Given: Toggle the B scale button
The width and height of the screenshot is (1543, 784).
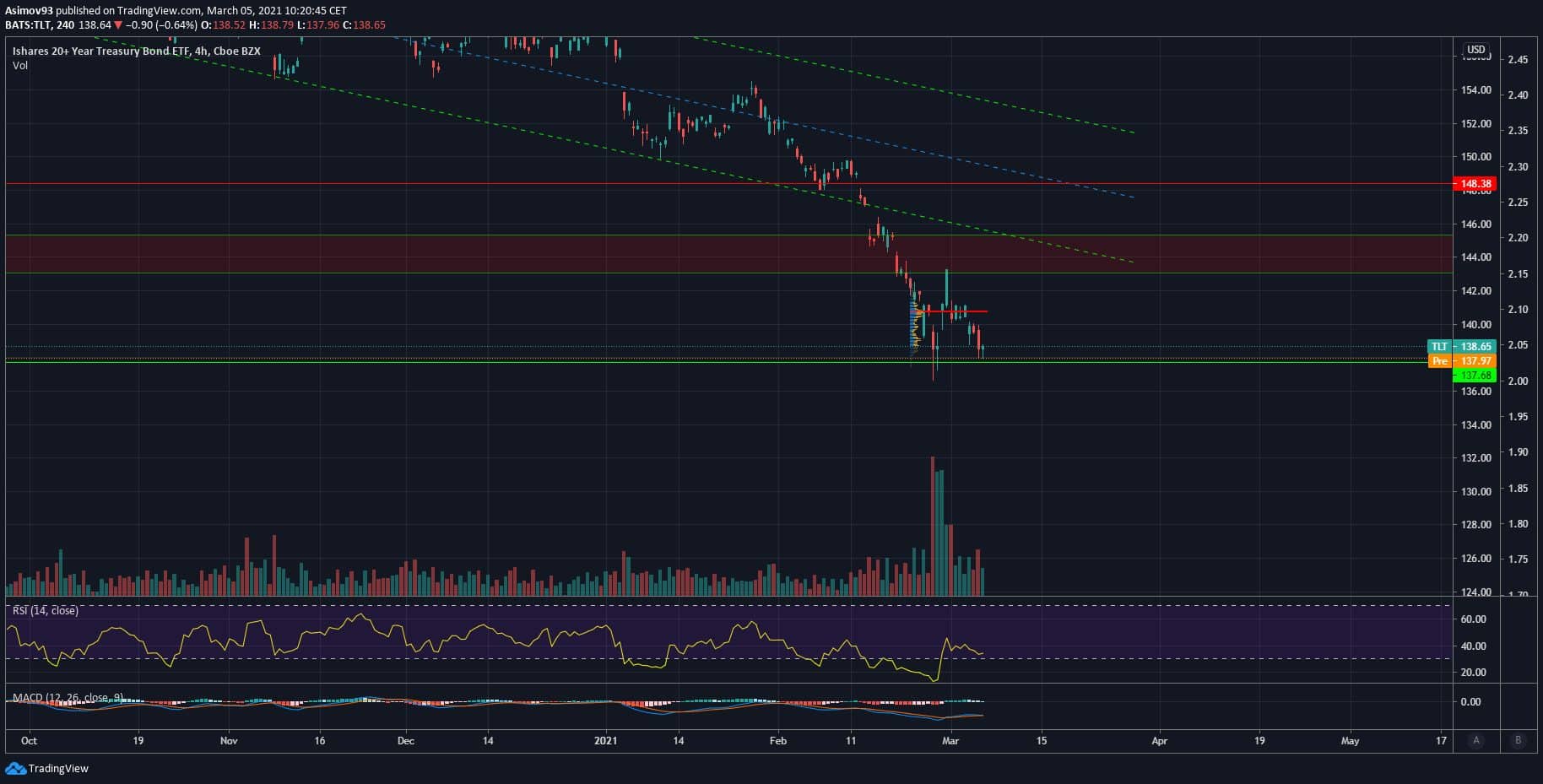Looking at the screenshot, I should point(1518,740).
